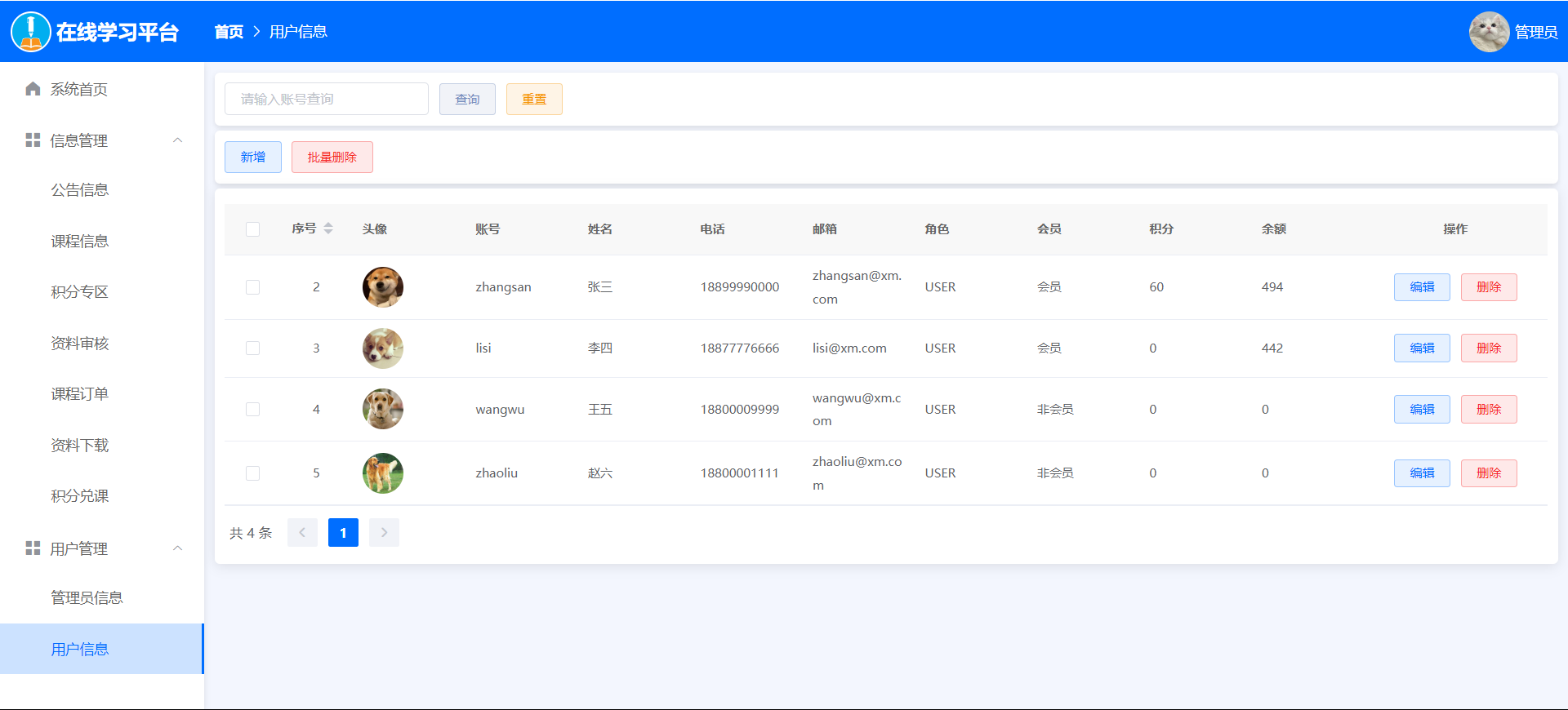Click the online learning platform logo icon
The image size is (1568, 710).
31,32
